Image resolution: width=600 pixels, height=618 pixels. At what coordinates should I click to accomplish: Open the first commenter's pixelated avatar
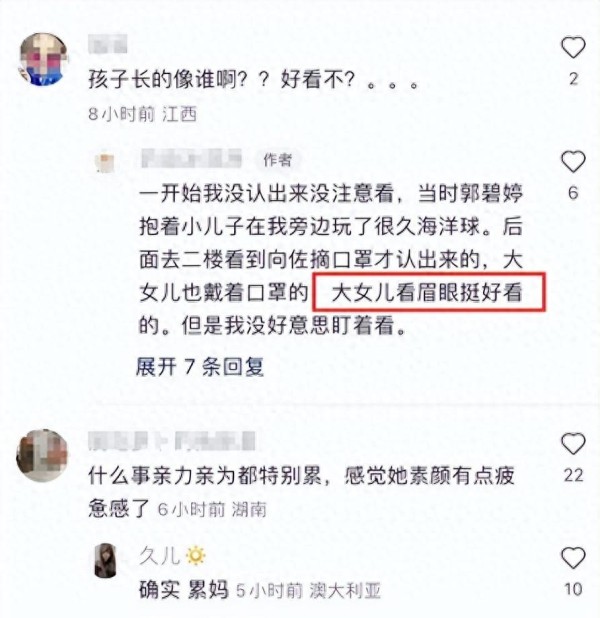(x=43, y=59)
